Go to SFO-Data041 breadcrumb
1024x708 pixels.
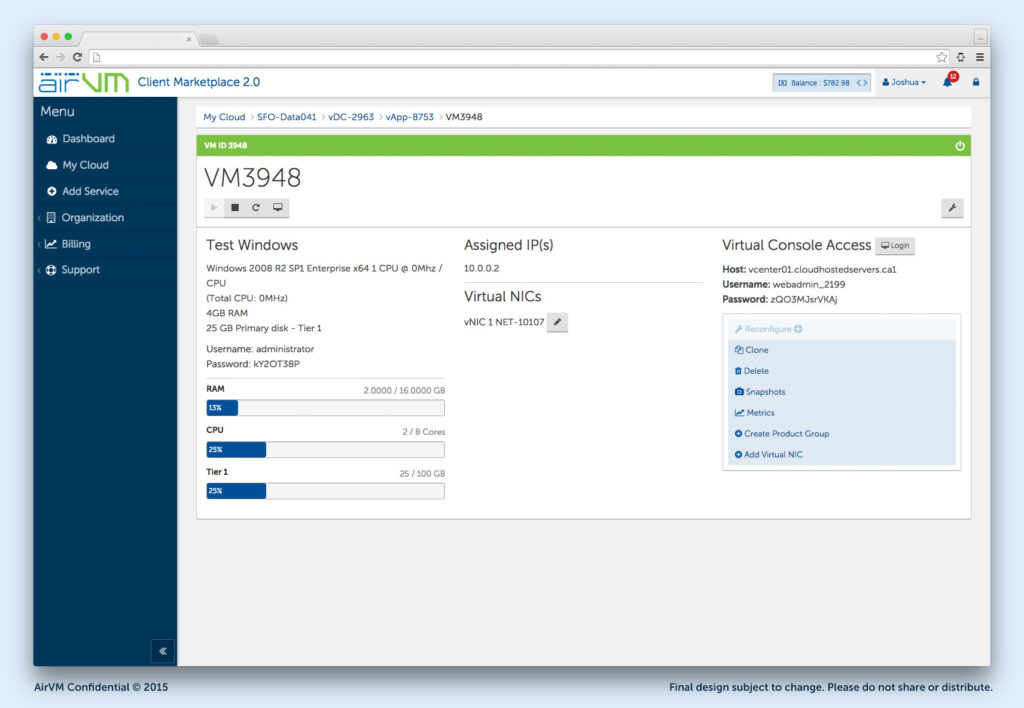[x=286, y=117]
